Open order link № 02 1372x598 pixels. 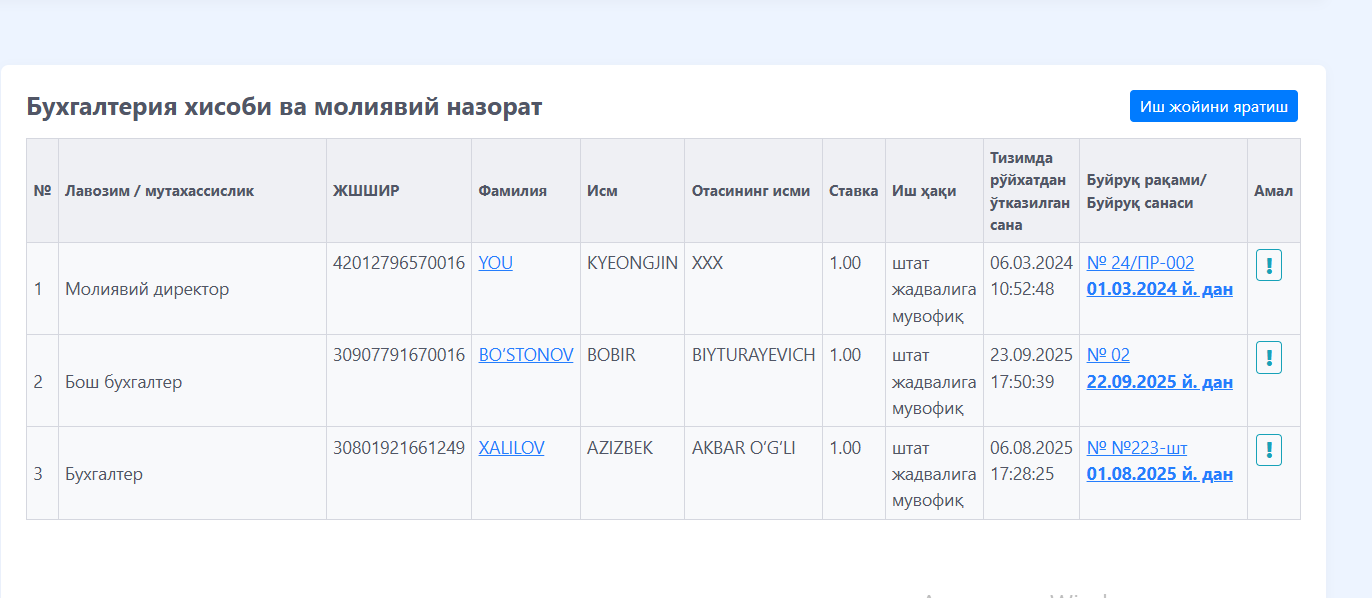(x=1108, y=355)
